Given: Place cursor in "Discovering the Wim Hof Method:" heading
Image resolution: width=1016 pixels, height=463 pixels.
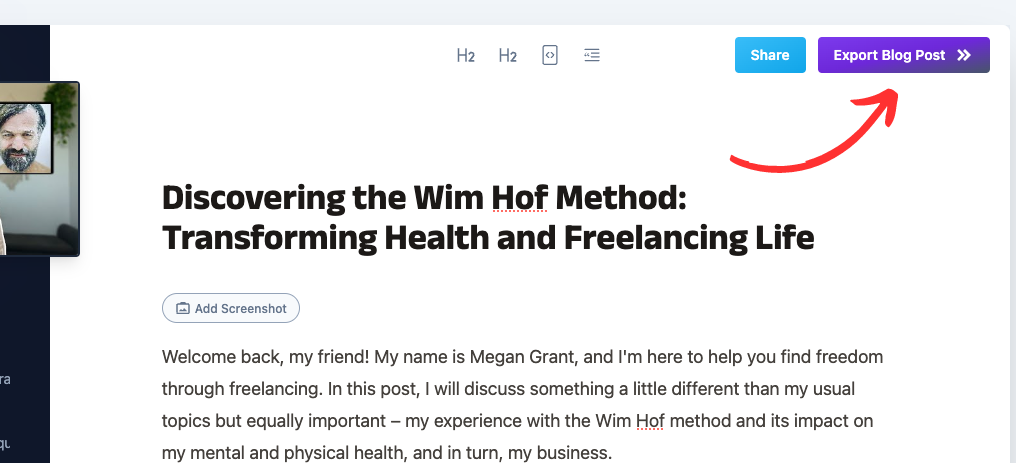Looking at the screenshot, I should coord(424,199).
